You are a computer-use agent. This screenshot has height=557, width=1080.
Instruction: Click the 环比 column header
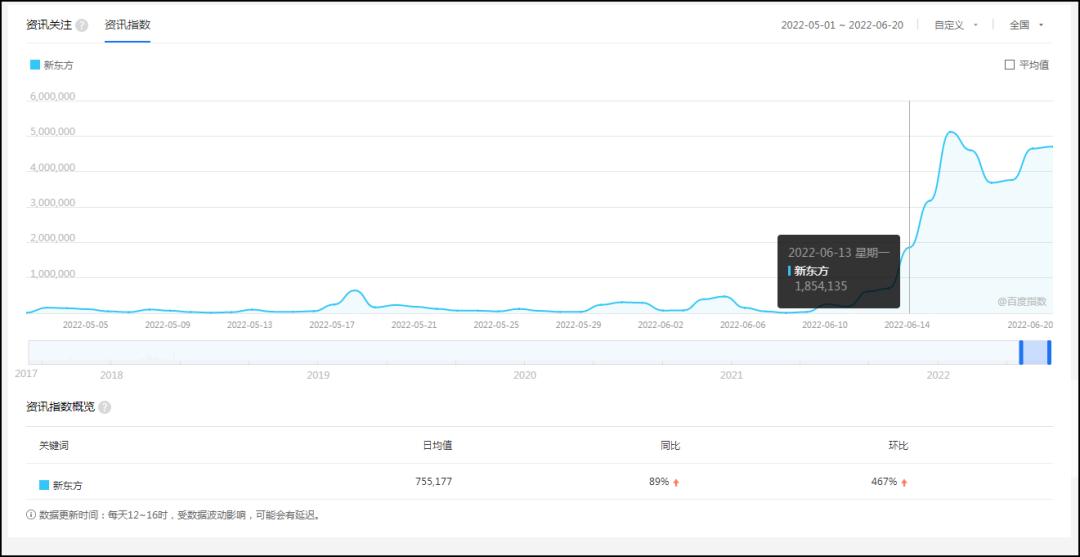click(x=898, y=445)
